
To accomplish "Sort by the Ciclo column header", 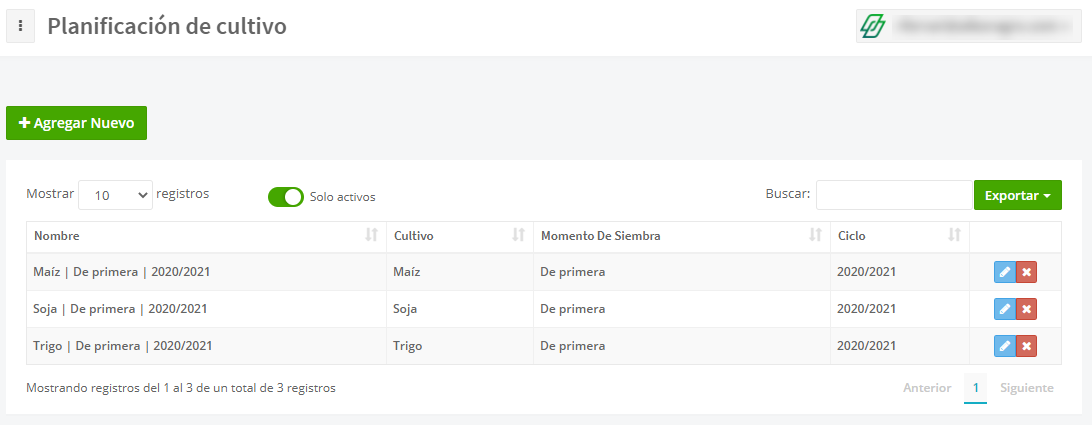I will pyautogui.click(x=898, y=236).
